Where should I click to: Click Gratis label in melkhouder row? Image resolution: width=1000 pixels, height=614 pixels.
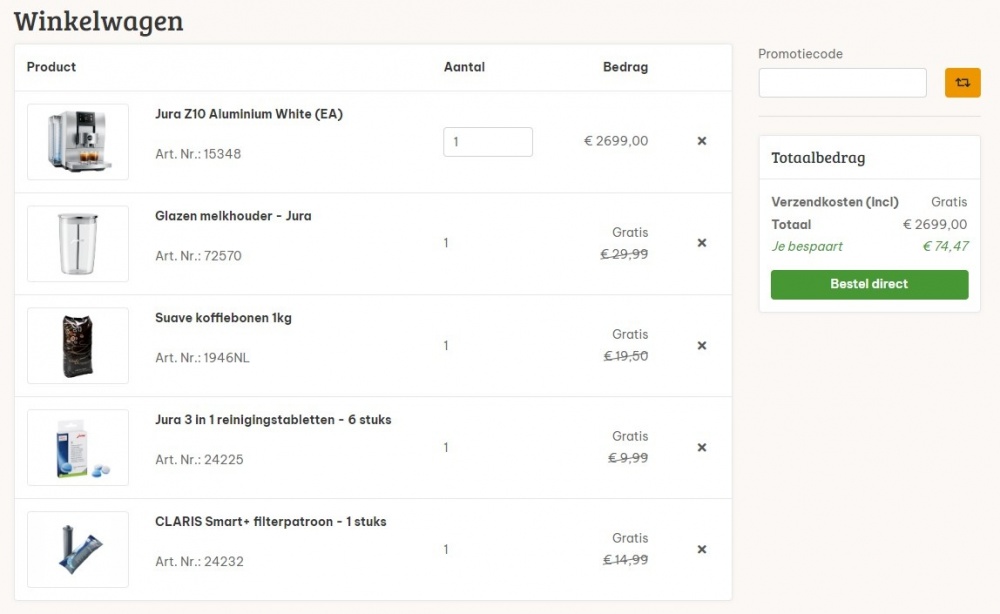click(x=630, y=233)
